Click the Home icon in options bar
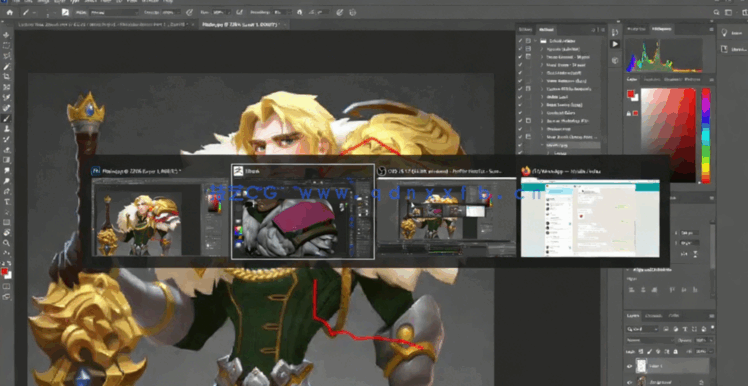 point(10,12)
